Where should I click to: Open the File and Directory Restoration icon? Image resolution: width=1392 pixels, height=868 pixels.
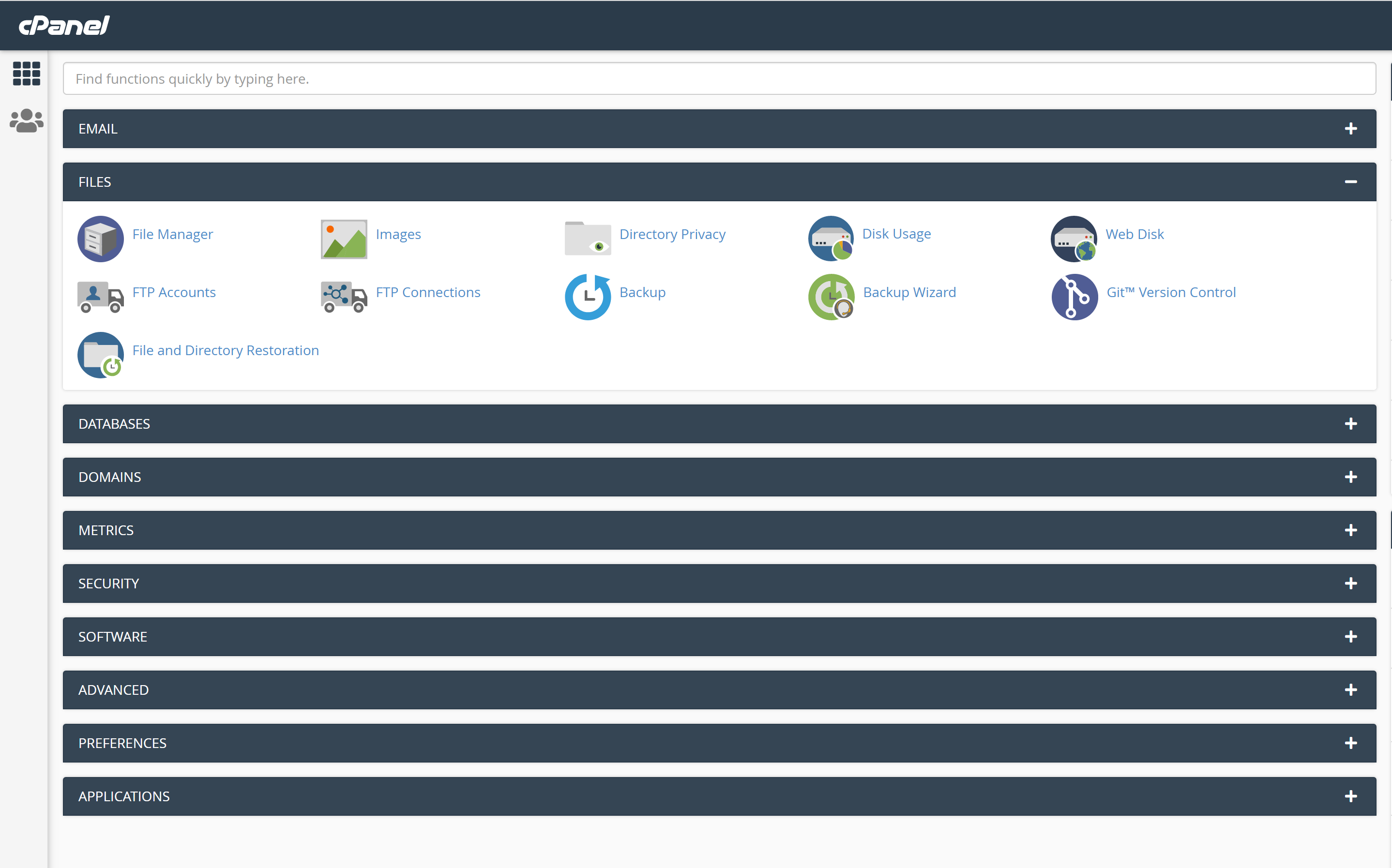[x=101, y=355]
